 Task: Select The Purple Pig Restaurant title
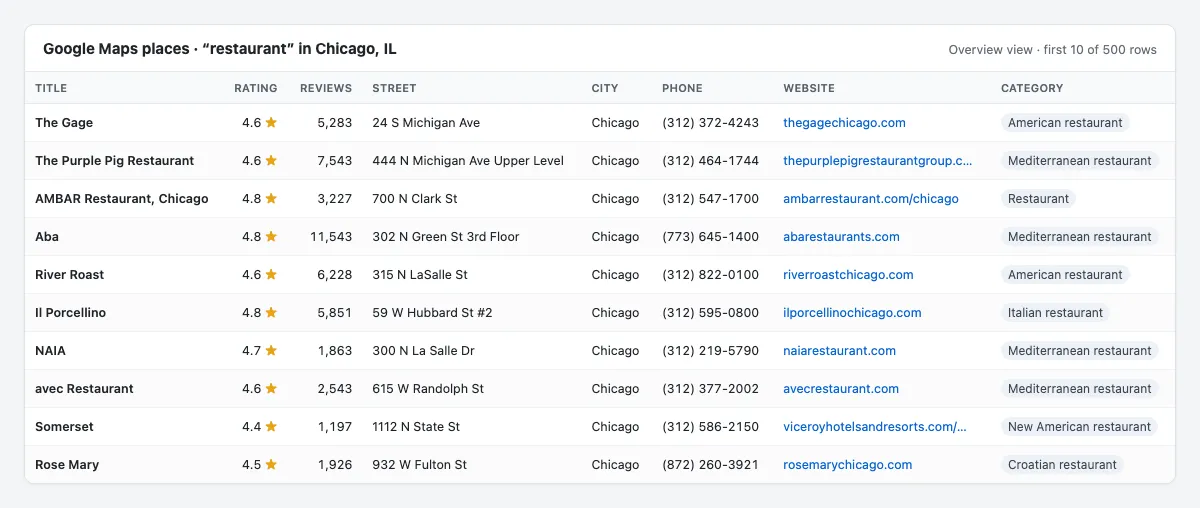[x=115, y=161]
